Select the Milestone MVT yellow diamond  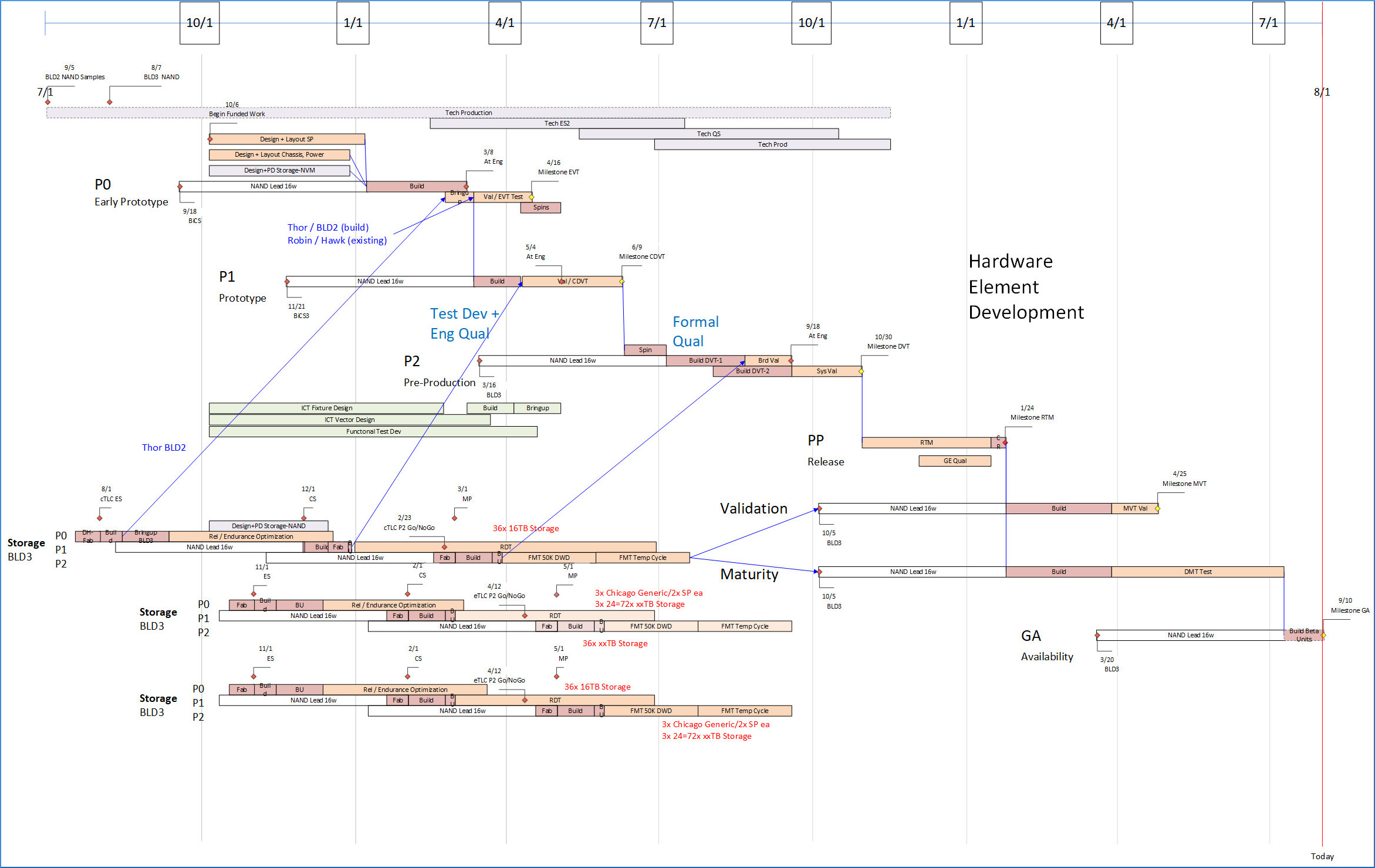tap(1158, 508)
